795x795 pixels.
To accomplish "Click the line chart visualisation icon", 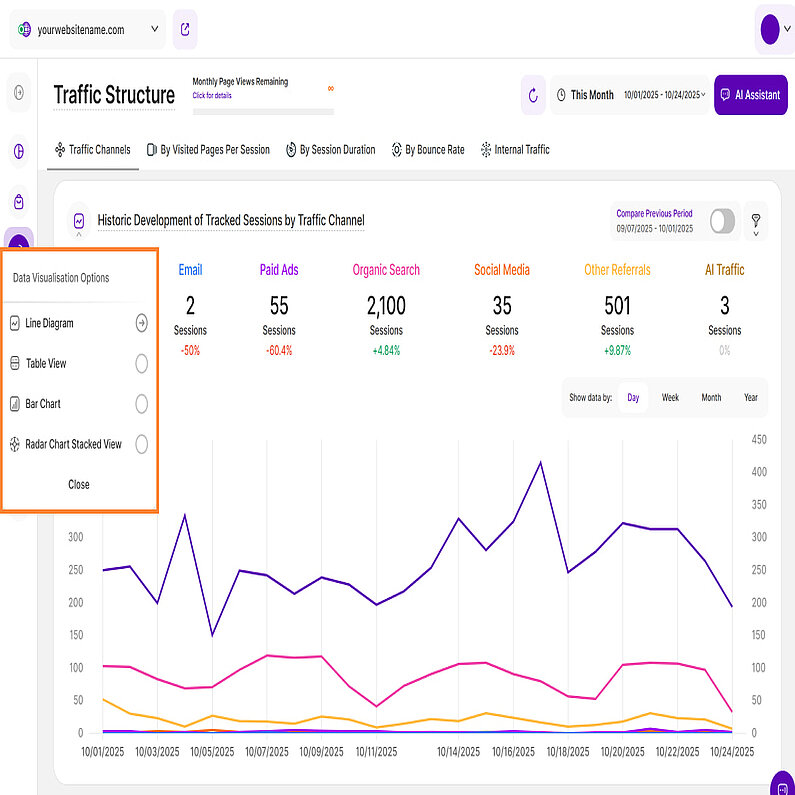I will 78,221.
